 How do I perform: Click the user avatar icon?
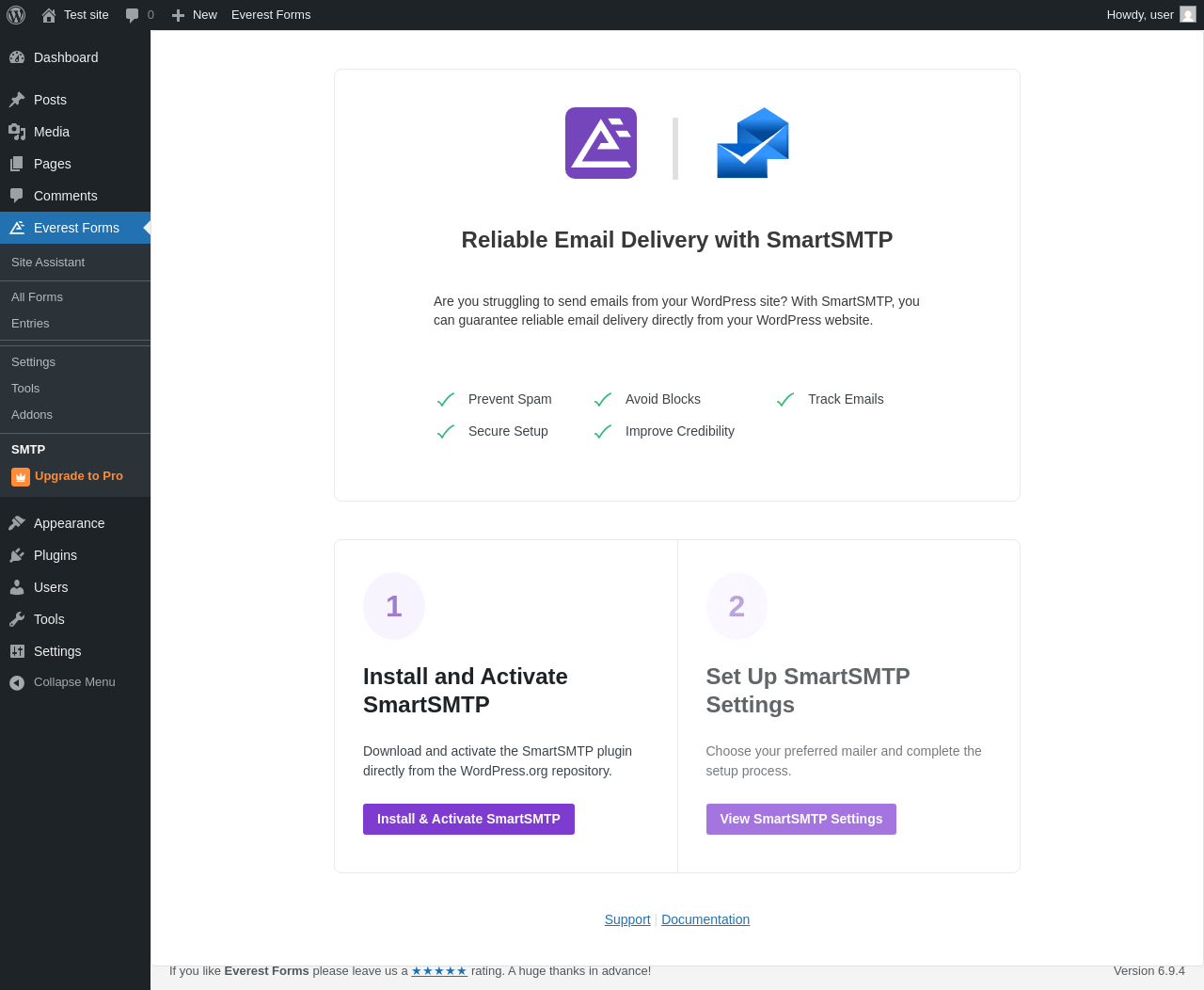coord(1188,14)
